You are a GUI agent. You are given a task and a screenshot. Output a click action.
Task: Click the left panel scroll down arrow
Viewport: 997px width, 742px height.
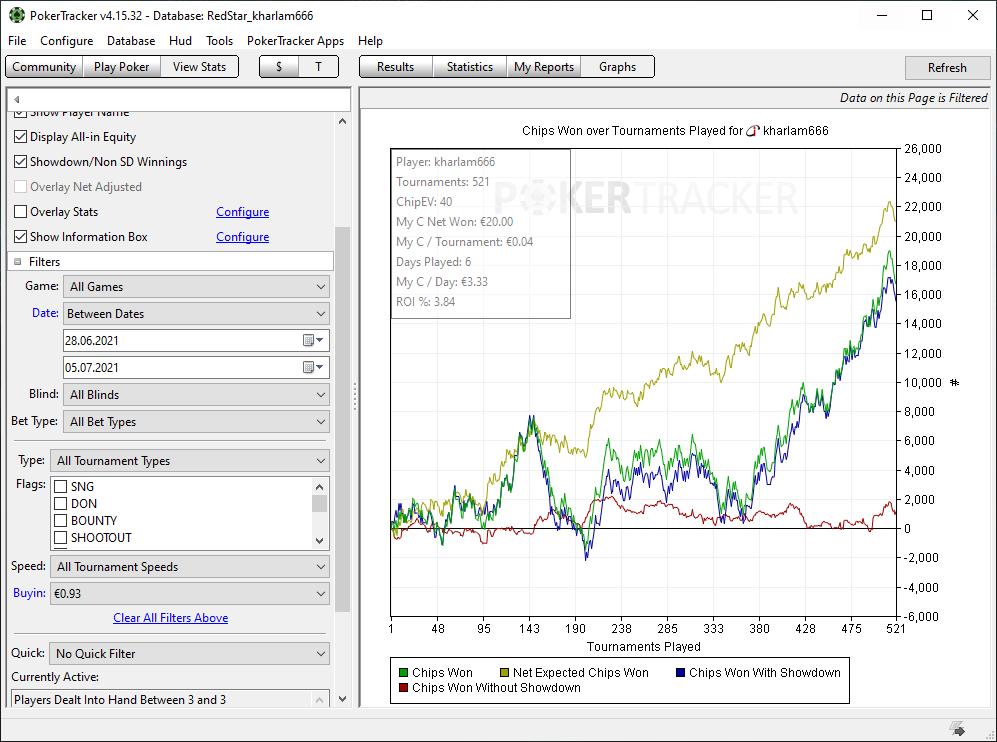click(343, 699)
